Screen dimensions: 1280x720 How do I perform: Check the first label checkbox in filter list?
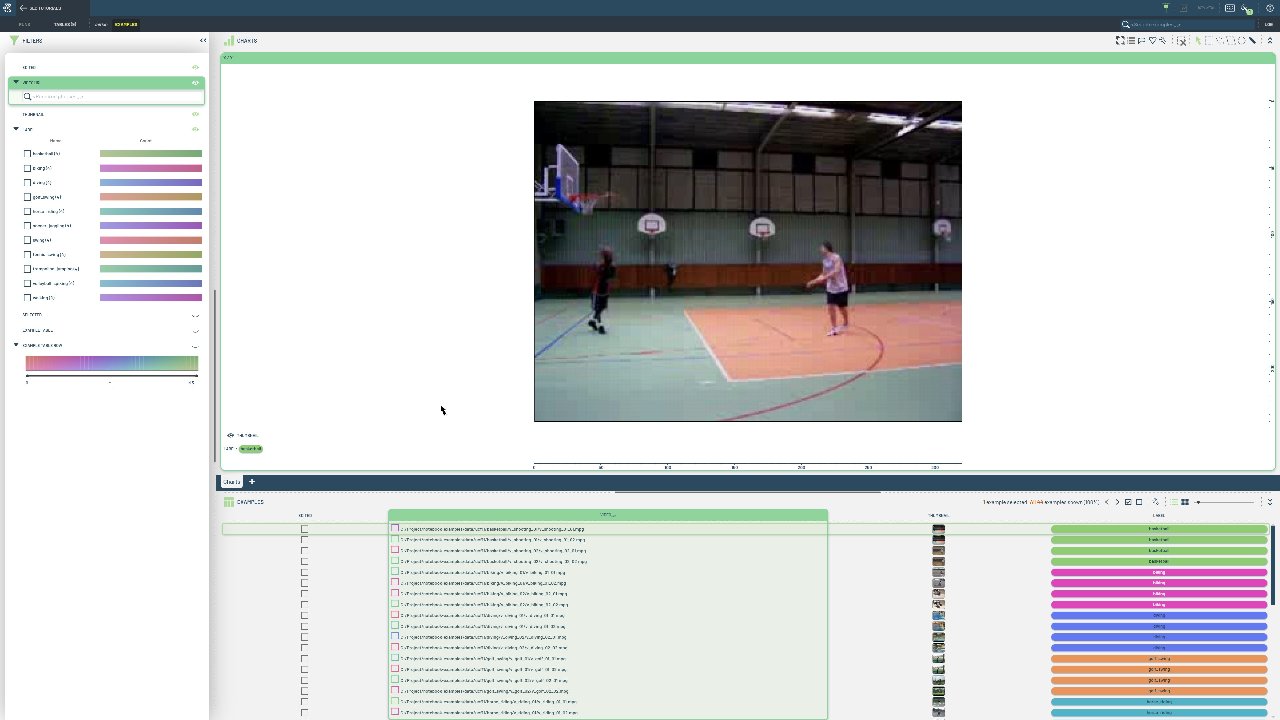[28, 154]
